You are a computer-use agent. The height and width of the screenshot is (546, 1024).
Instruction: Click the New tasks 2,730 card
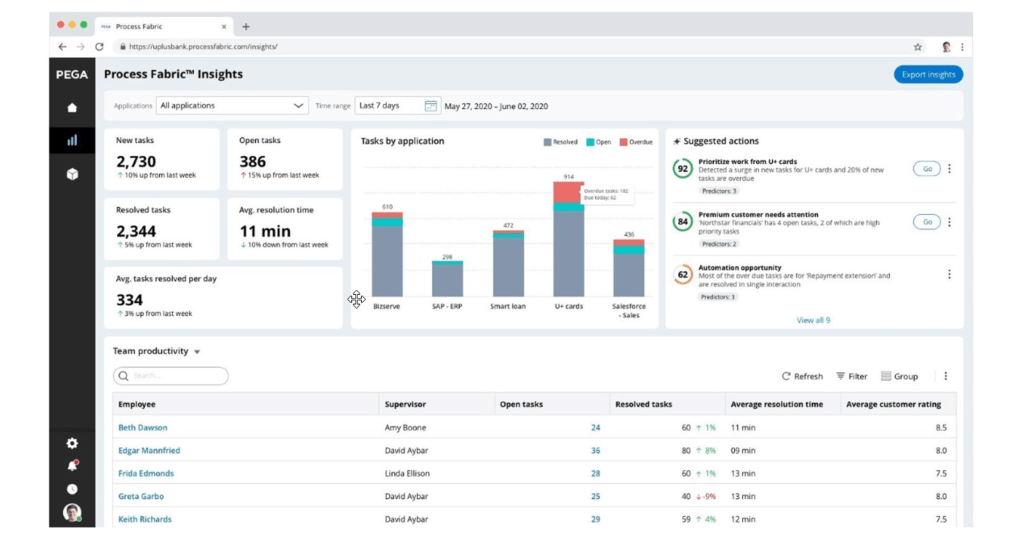pyautogui.click(x=161, y=159)
